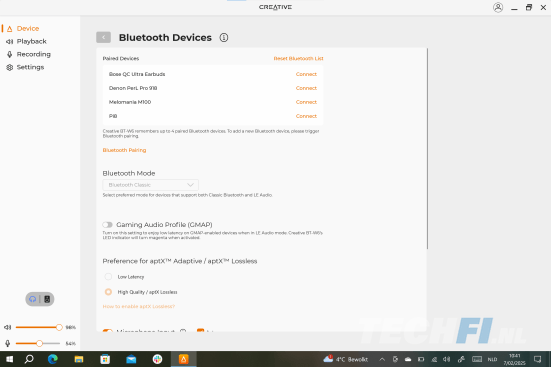Open the Mail app from taskbar
The height and width of the screenshot is (367, 551).
pos(131,359)
